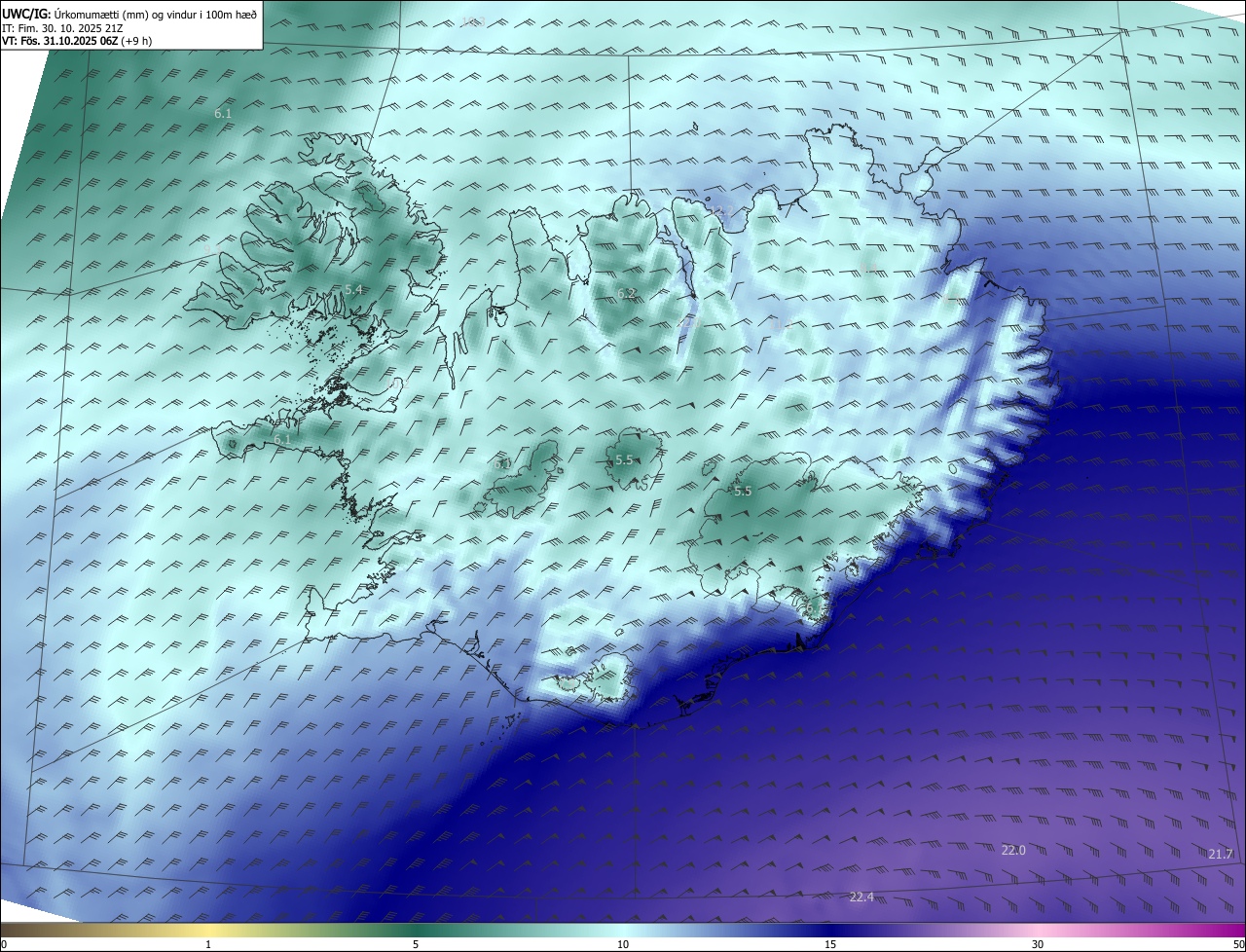Image resolution: width=1246 pixels, height=952 pixels.
Task: Click tick label "30" on the color scale
Action: pos(1038,945)
